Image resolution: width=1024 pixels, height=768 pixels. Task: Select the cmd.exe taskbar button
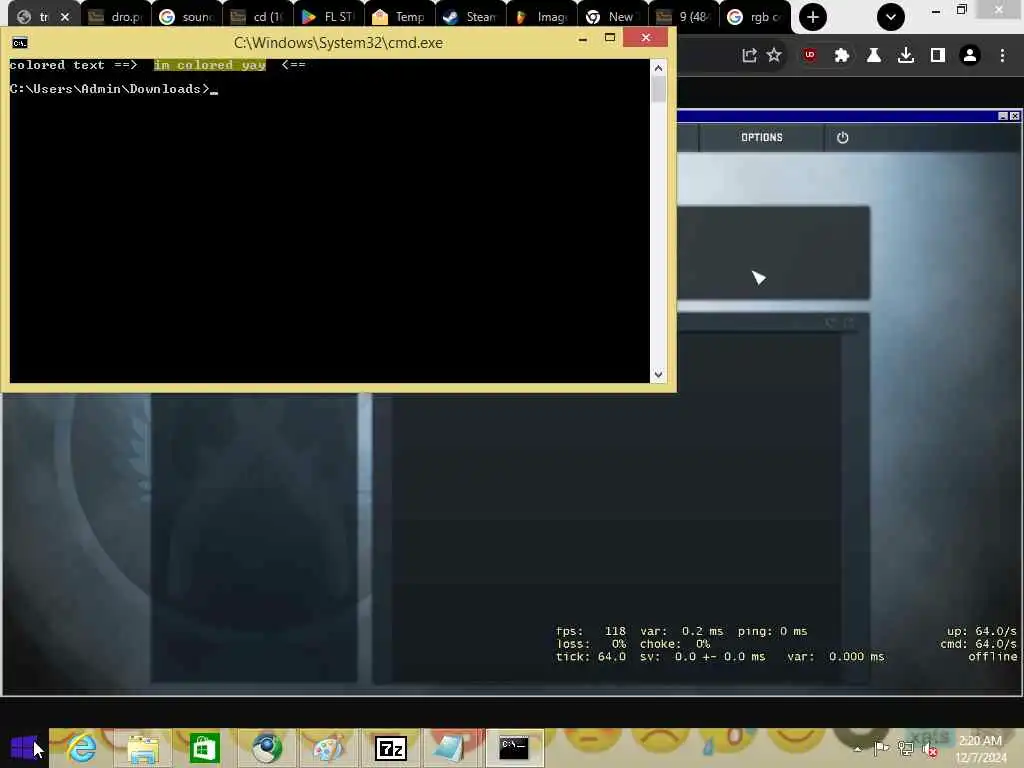click(514, 748)
